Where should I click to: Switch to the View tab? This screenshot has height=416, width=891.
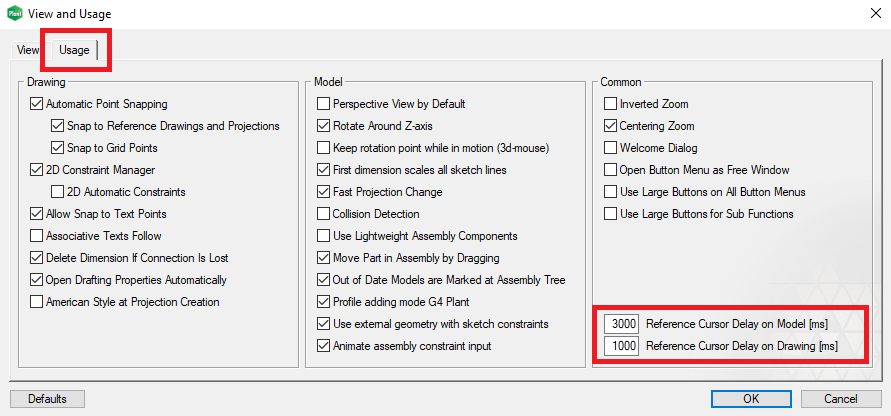click(28, 49)
